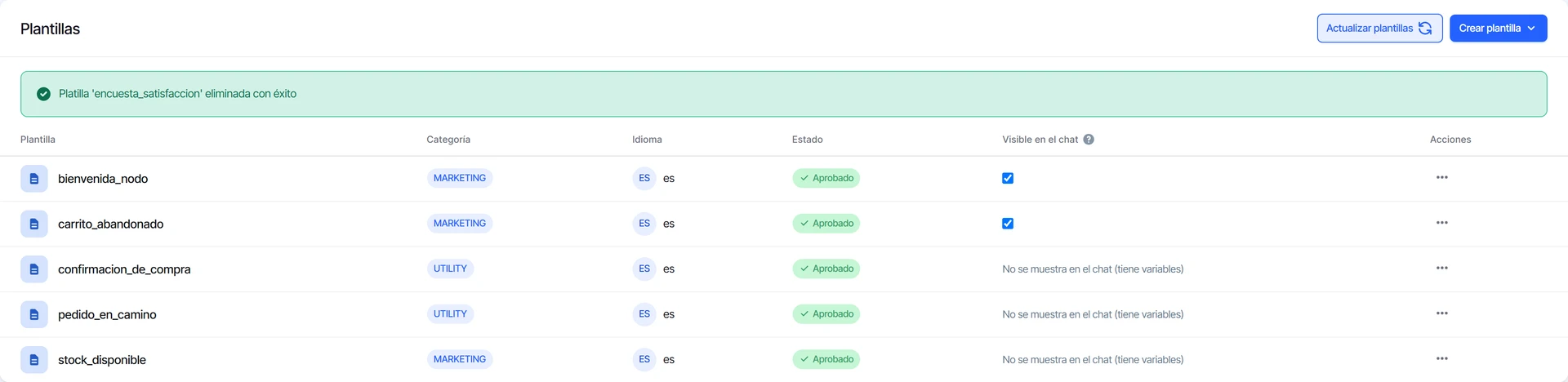Click the carrito_abandonado template document icon
The image size is (1568, 382).
tap(34, 224)
